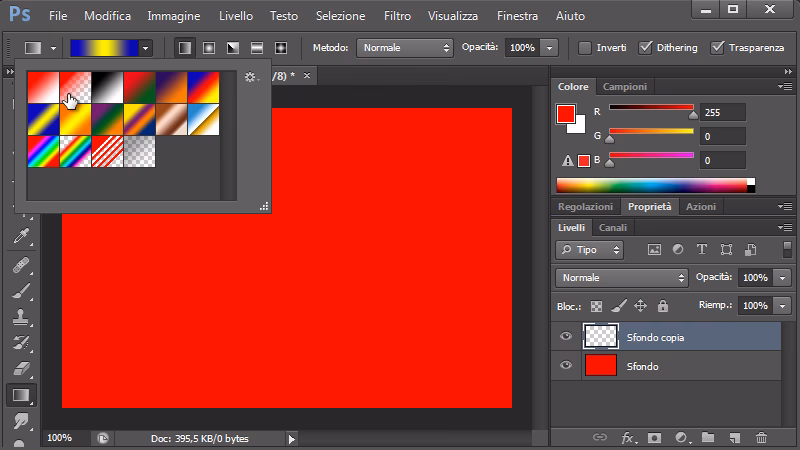This screenshot has height=450, width=800.
Task: Open the gradient picker gear menu
Action: pyautogui.click(x=251, y=78)
